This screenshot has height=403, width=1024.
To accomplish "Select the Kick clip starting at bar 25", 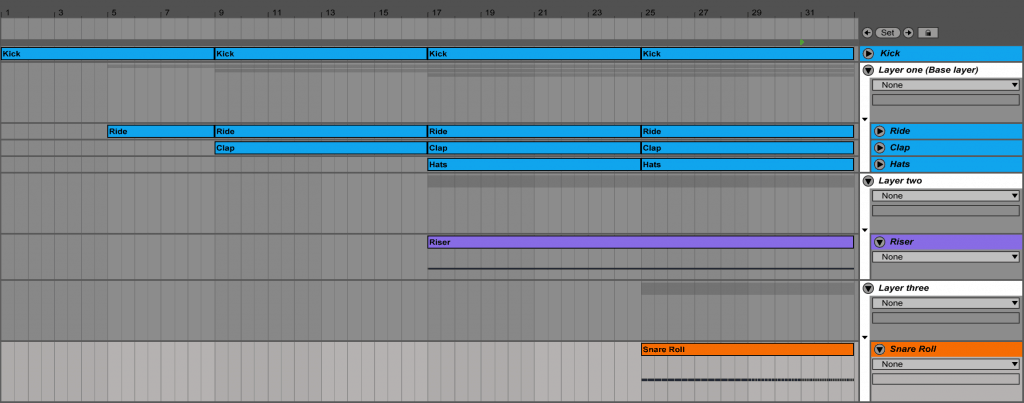I will (748, 54).
